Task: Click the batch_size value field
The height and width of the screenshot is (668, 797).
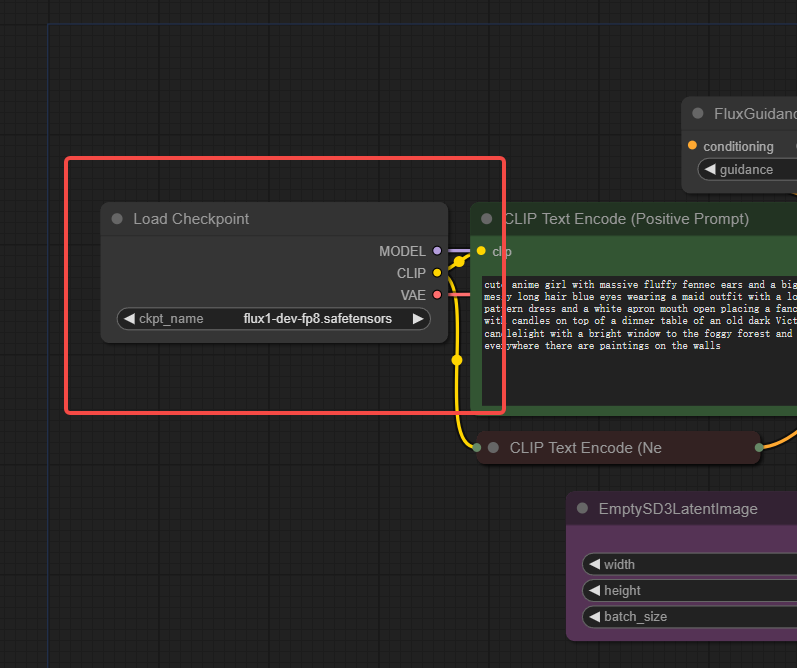Action: [x=690, y=616]
